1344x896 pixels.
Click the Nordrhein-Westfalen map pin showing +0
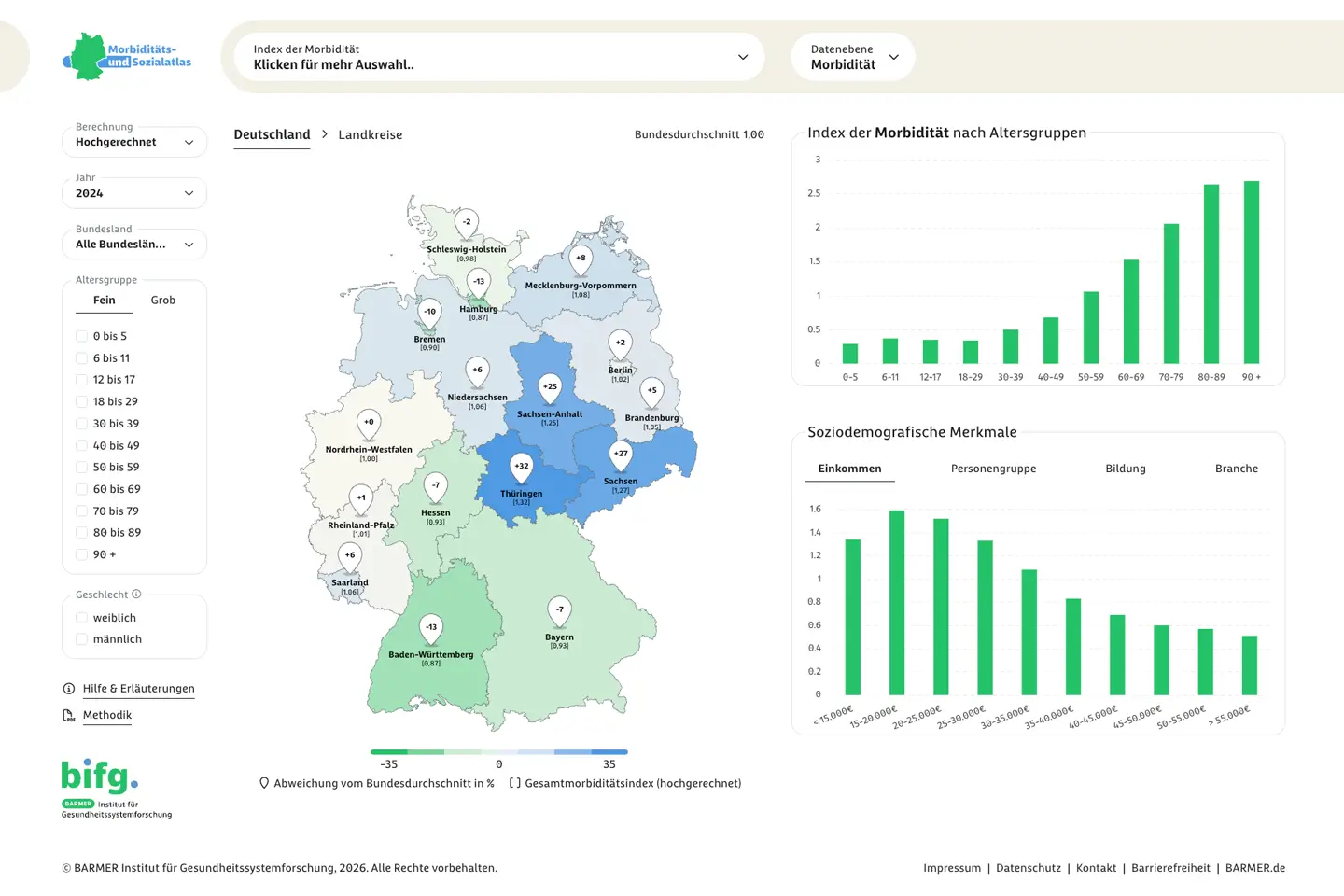coord(369,425)
